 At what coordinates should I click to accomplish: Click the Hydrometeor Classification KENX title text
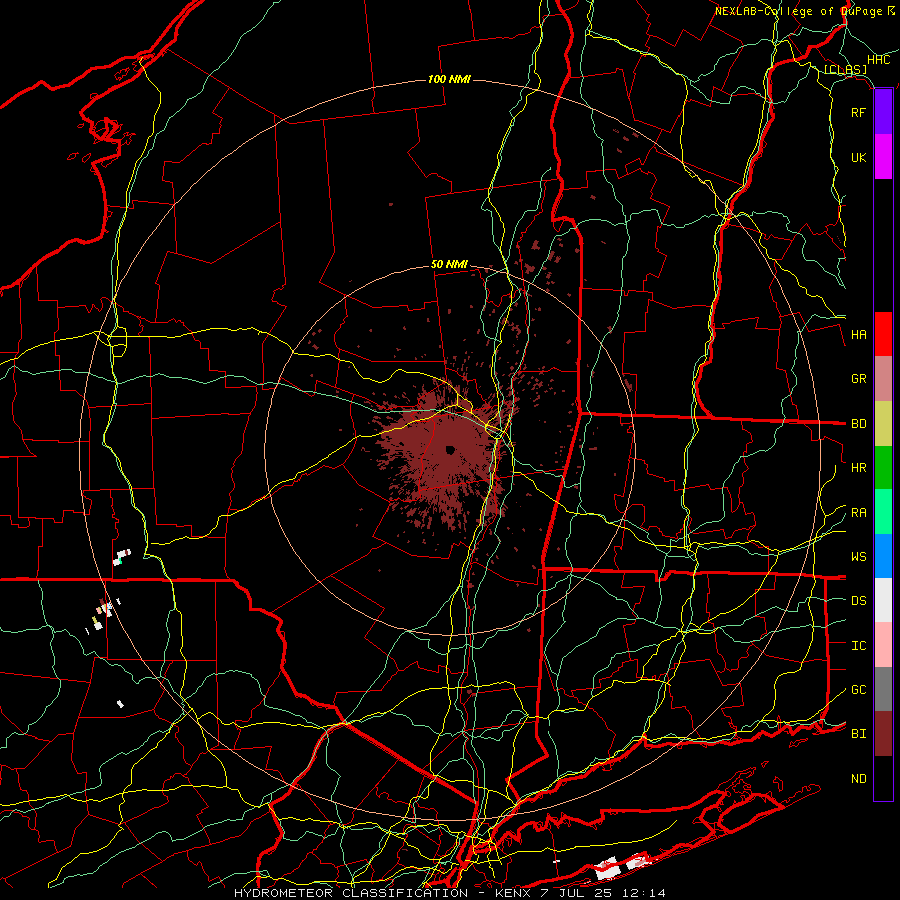point(450,893)
